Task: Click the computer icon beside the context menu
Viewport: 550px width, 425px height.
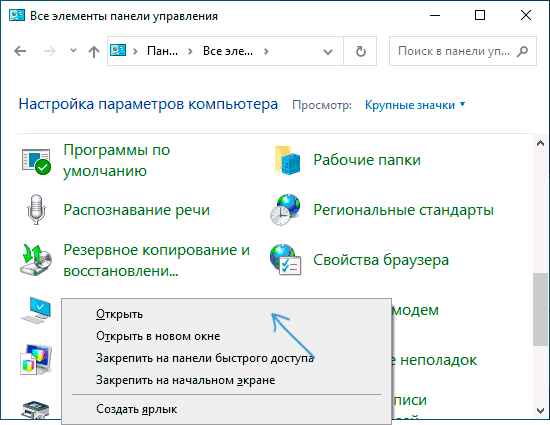Action: pos(36,310)
